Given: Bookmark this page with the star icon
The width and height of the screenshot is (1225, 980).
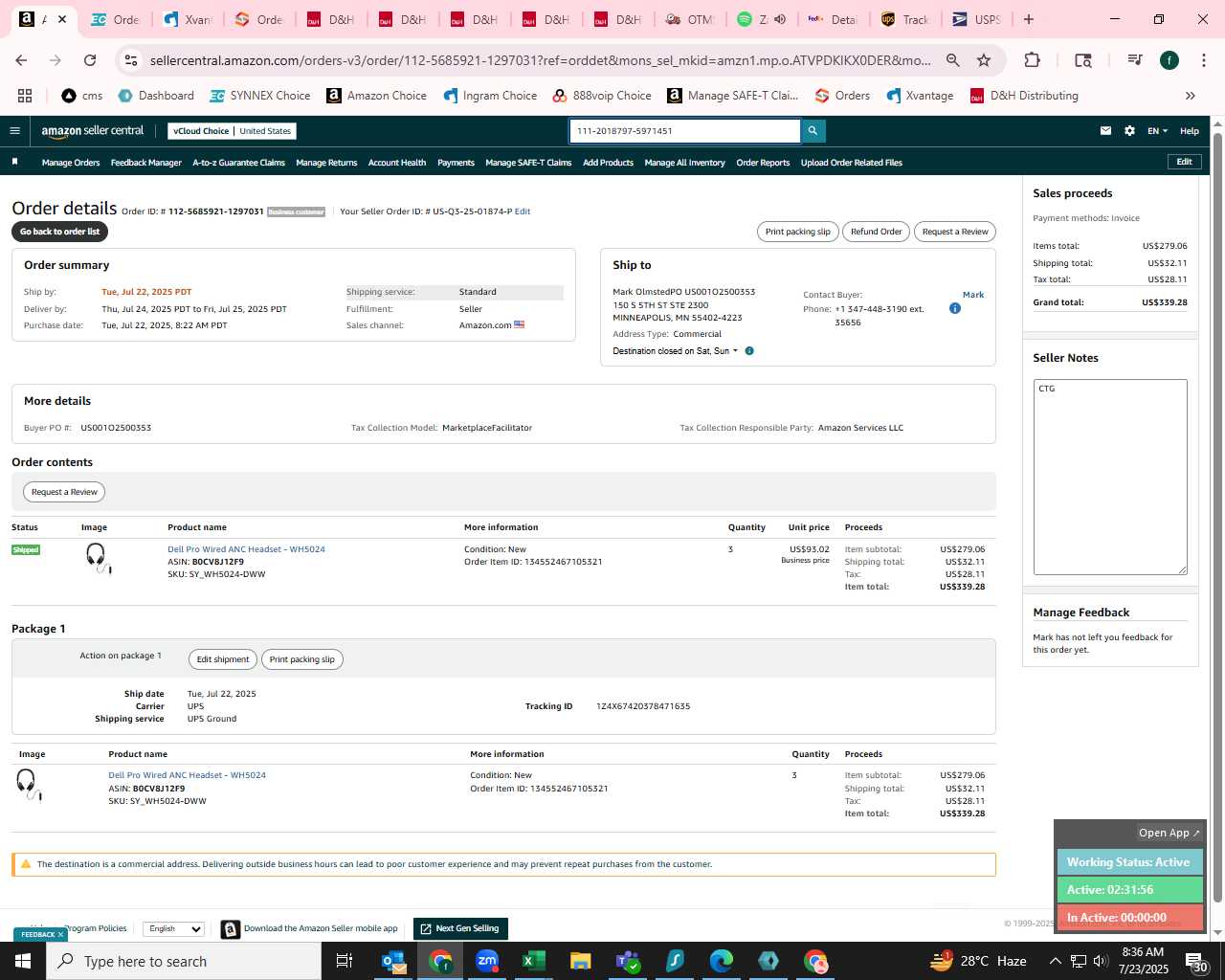Looking at the screenshot, I should (x=983, y=60).
